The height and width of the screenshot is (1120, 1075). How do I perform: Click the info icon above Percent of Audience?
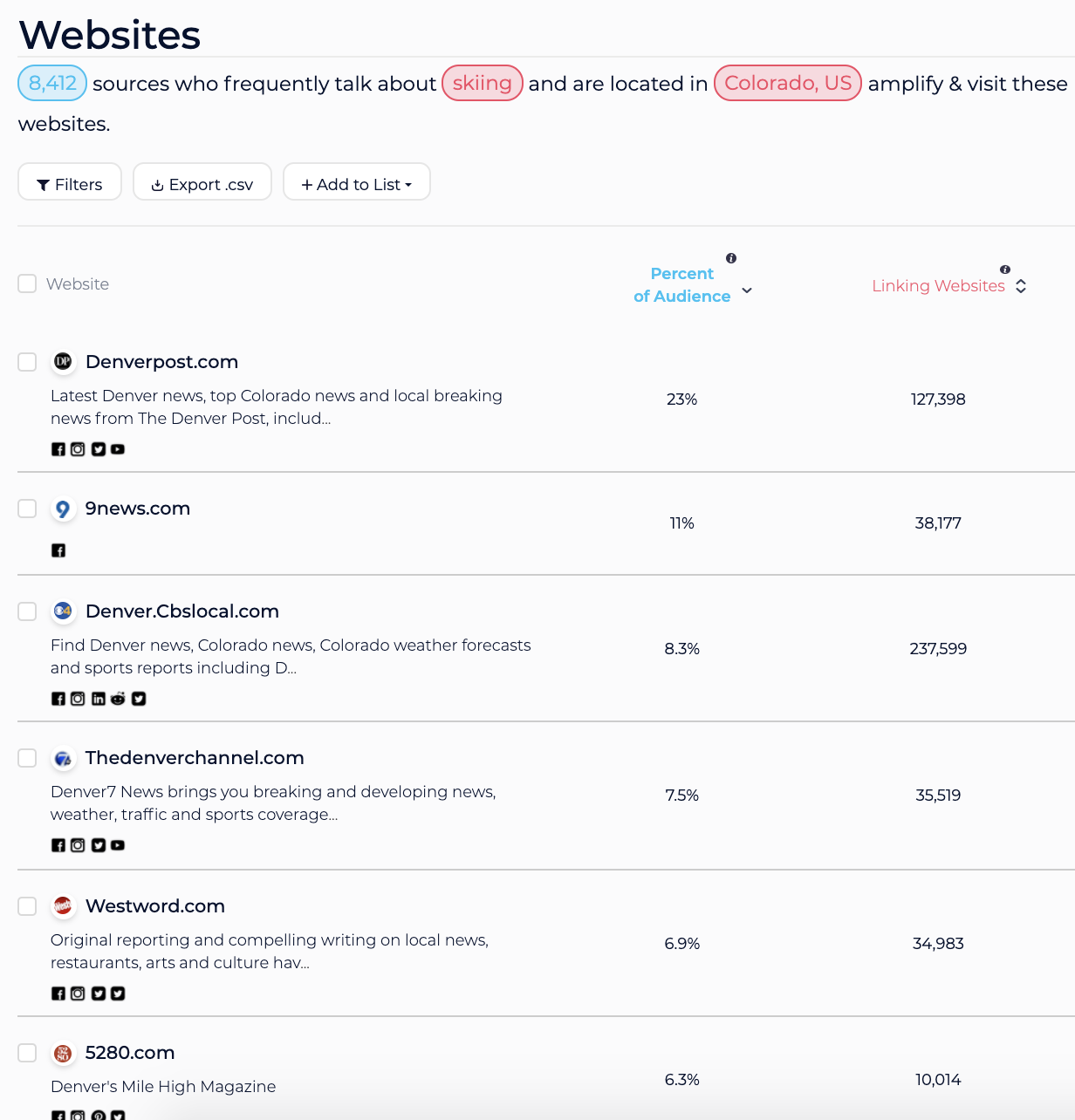(x=731, y=258)
